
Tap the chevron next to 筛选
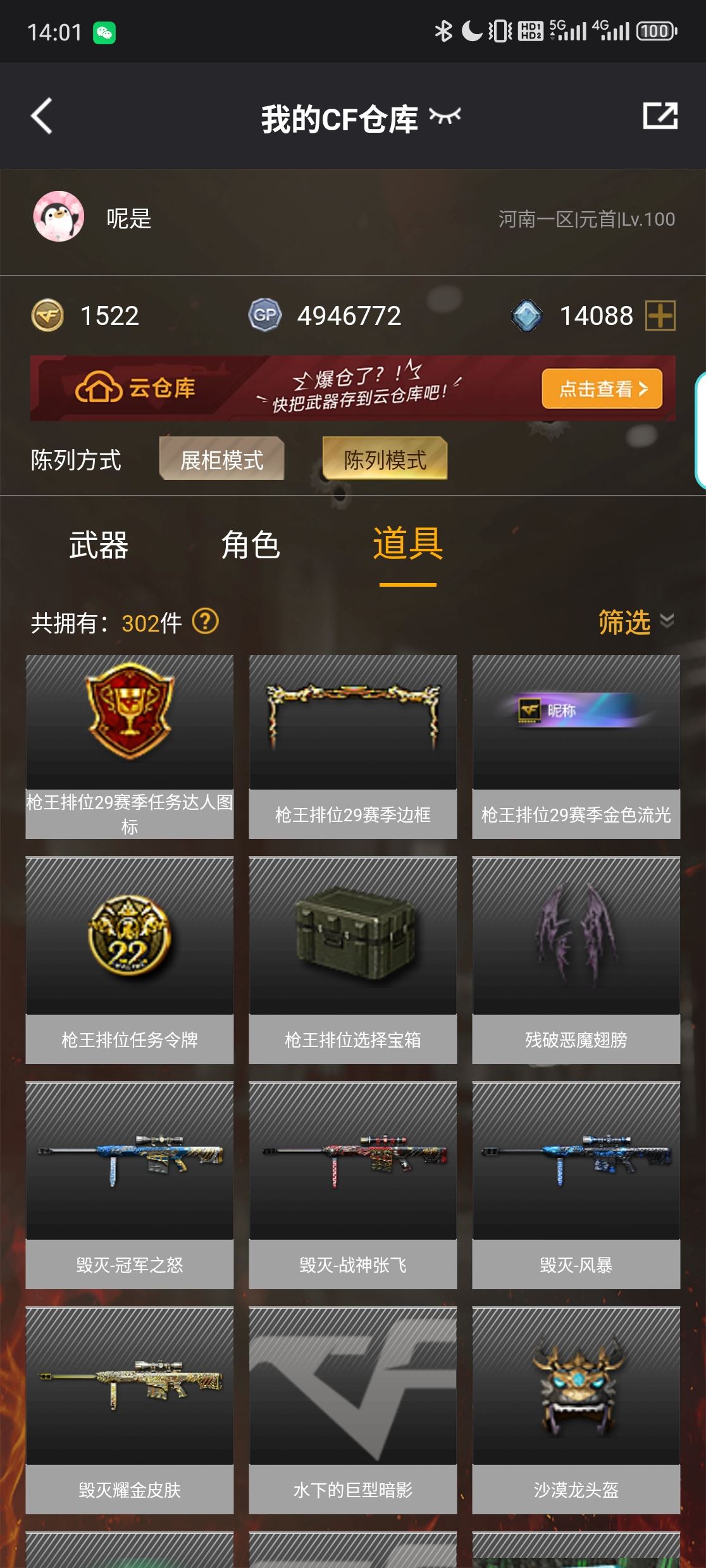(x=667, y=621)
